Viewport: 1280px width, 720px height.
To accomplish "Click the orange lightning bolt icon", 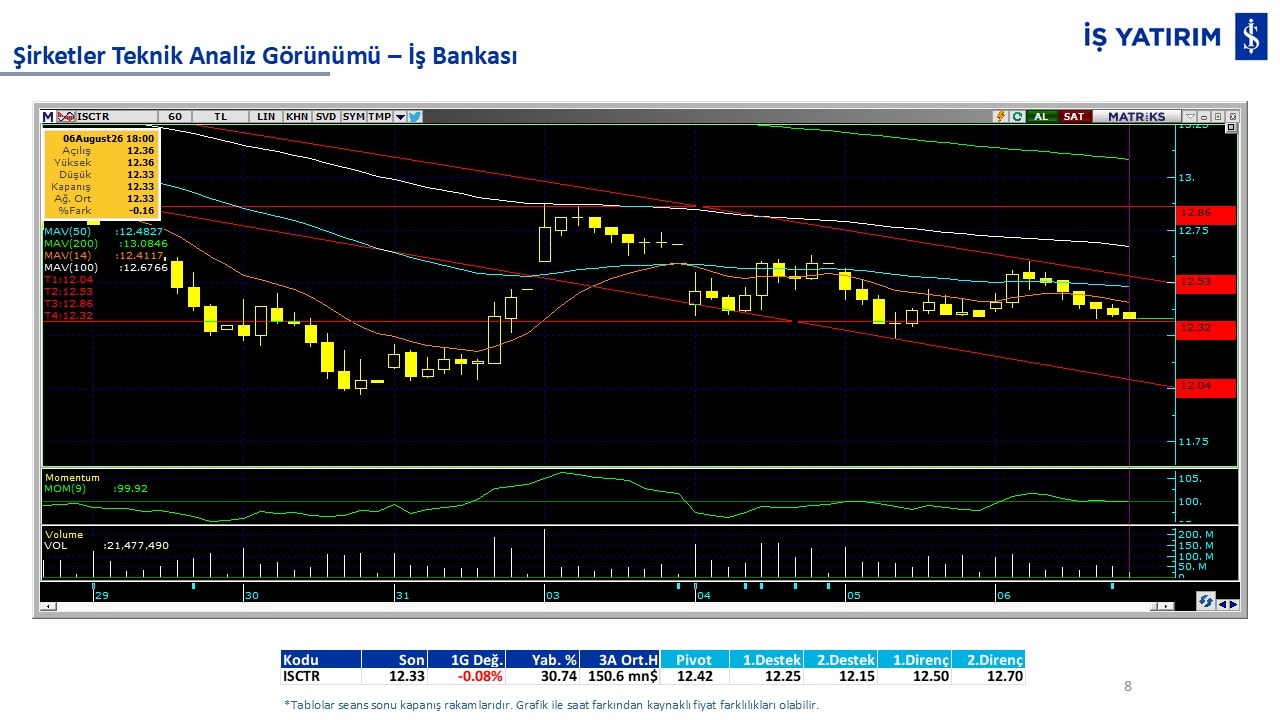I will (x=999, y=116).
